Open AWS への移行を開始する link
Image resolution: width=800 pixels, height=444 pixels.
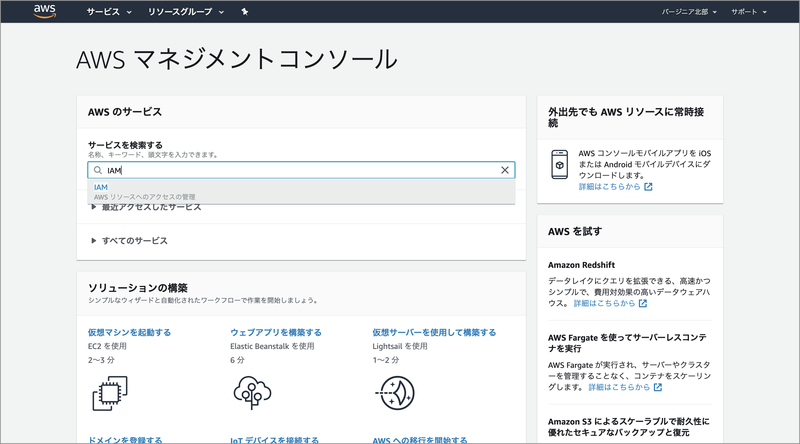pos(420,439)
